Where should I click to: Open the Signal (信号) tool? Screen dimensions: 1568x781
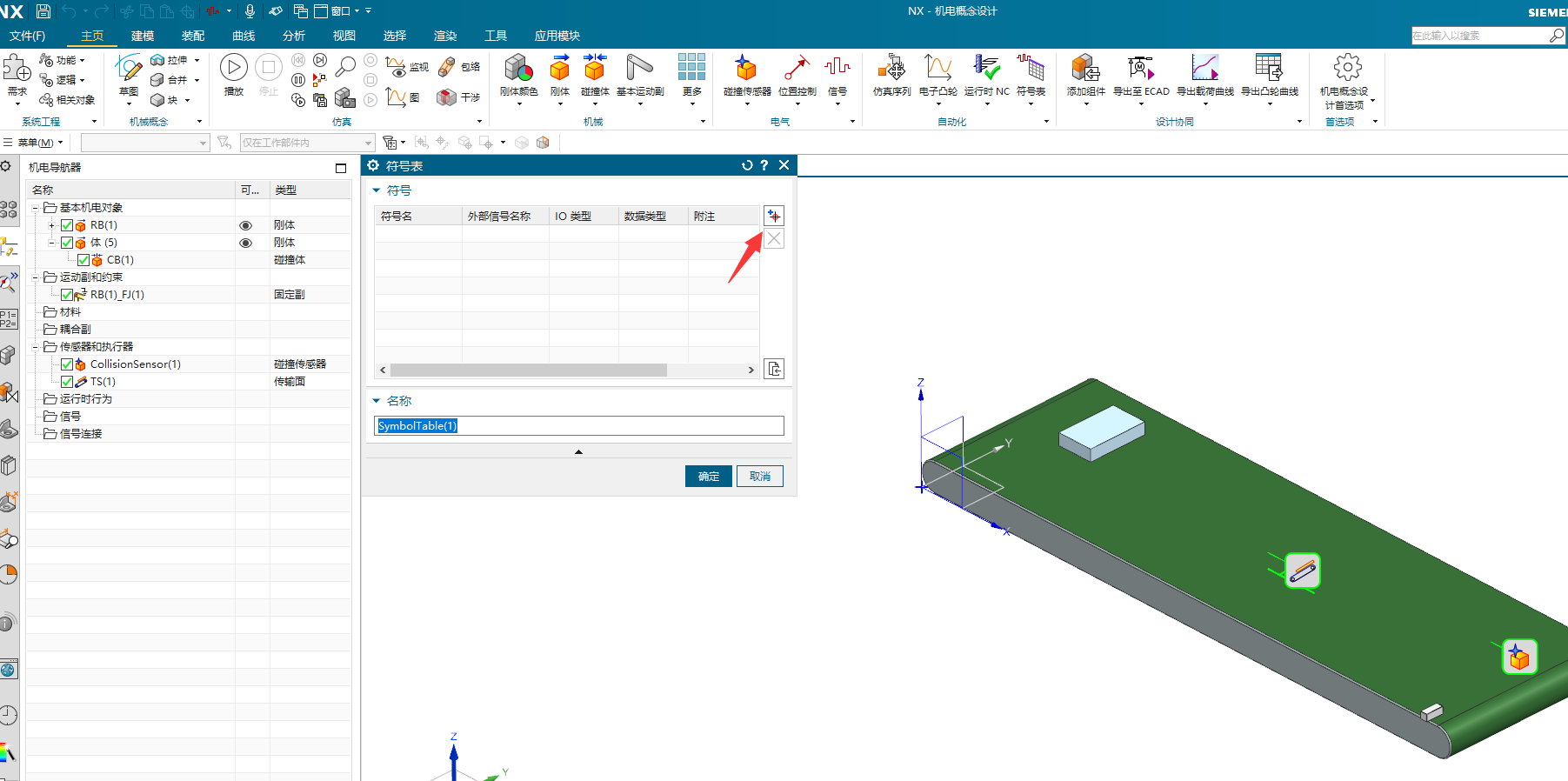pyautogui.click(x=837, y=75)
